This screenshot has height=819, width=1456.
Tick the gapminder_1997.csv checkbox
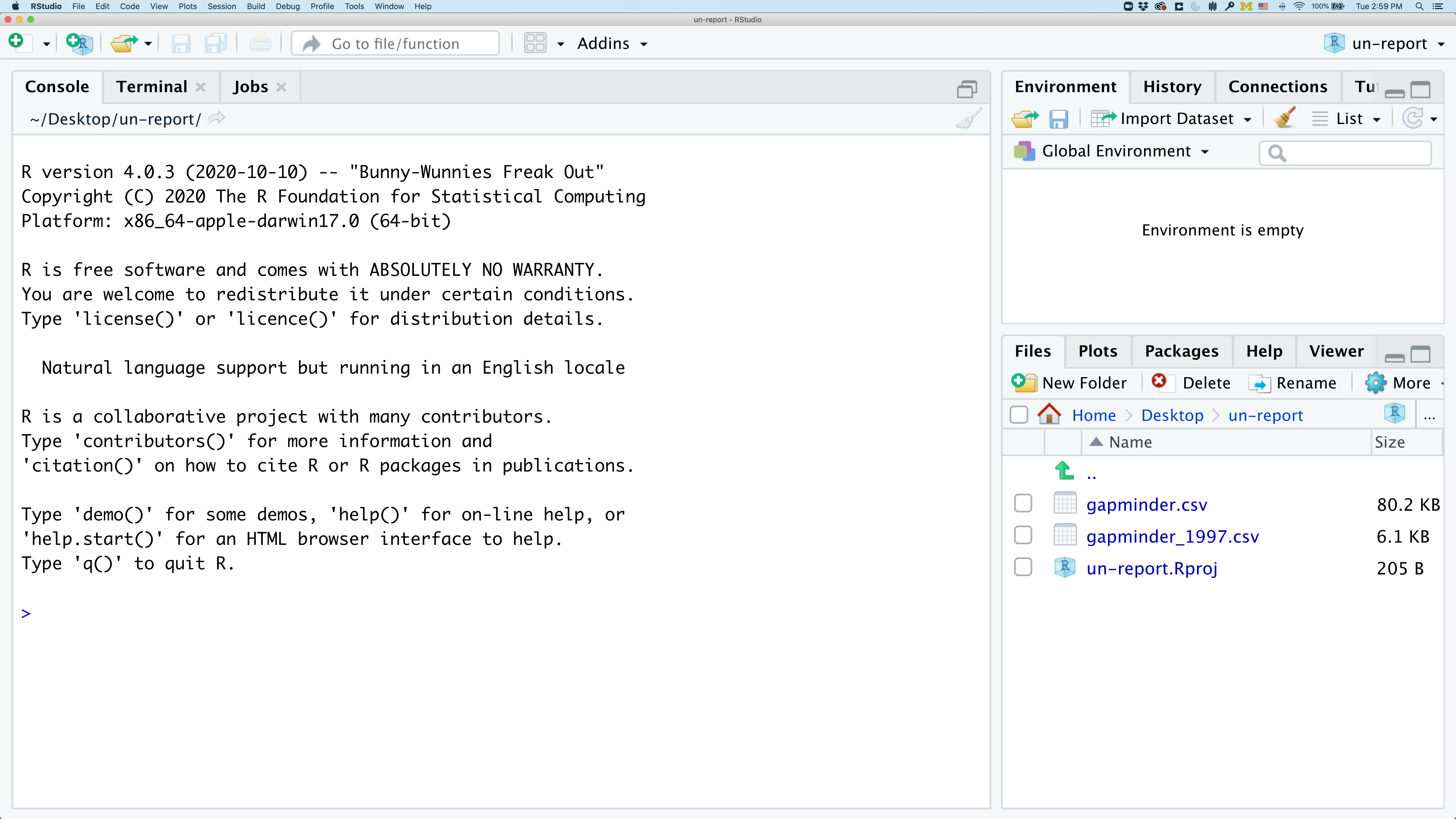point(1023,535)
